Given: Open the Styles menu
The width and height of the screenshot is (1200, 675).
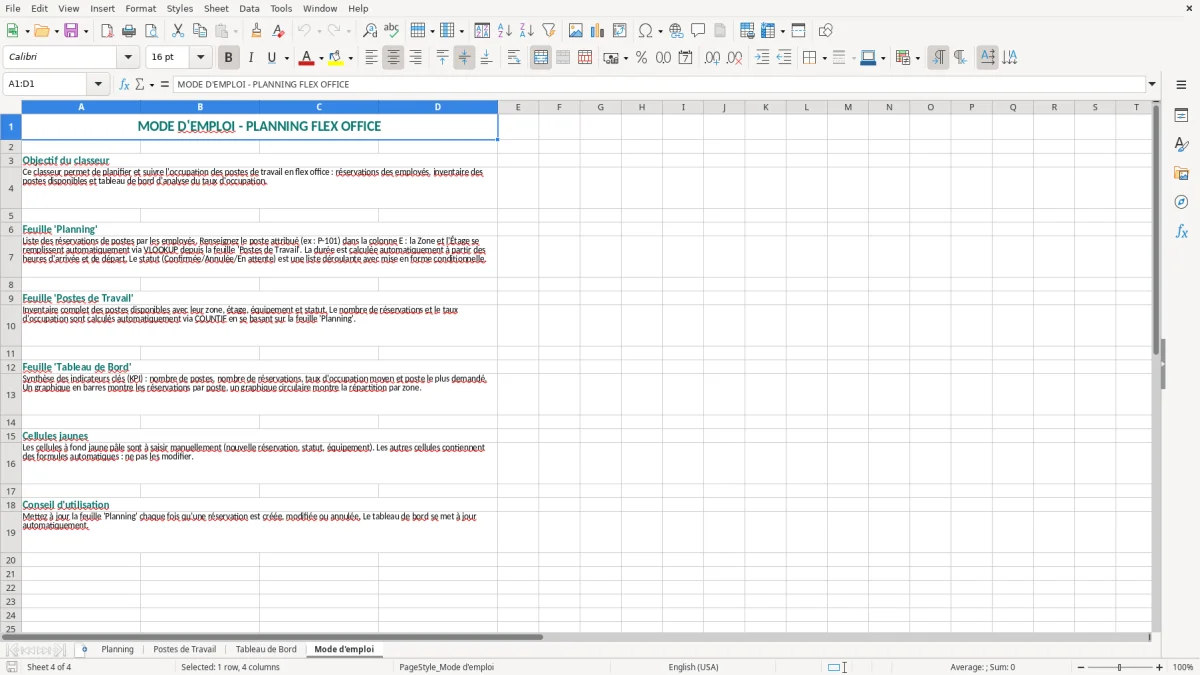Looking at the screenshot, I should point(180,8).
